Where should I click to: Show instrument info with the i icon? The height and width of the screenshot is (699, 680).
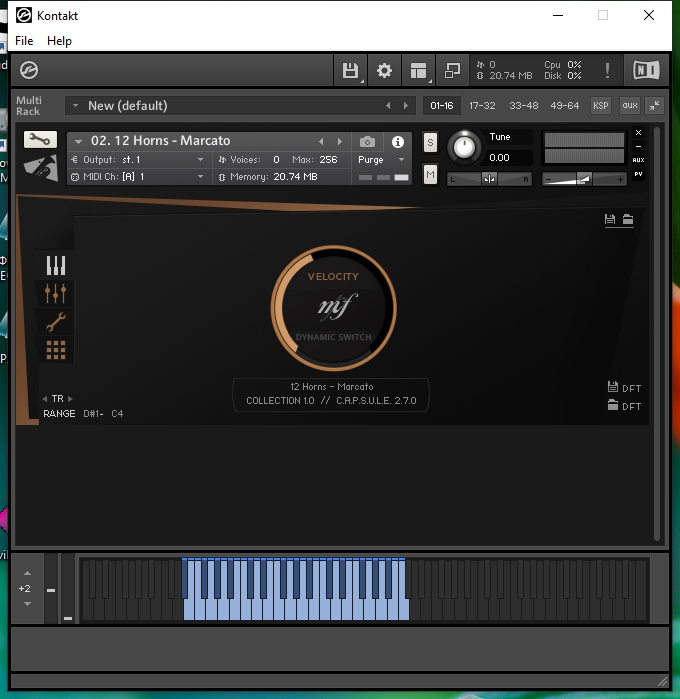pyautogui.click(x=398, y=142)
